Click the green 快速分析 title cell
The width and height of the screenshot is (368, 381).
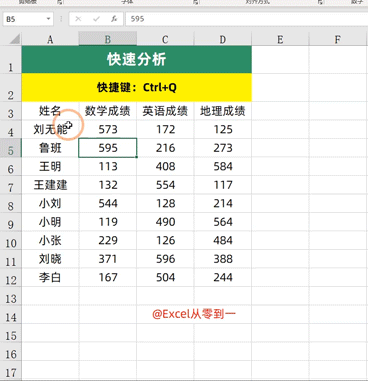coord(137,60)
